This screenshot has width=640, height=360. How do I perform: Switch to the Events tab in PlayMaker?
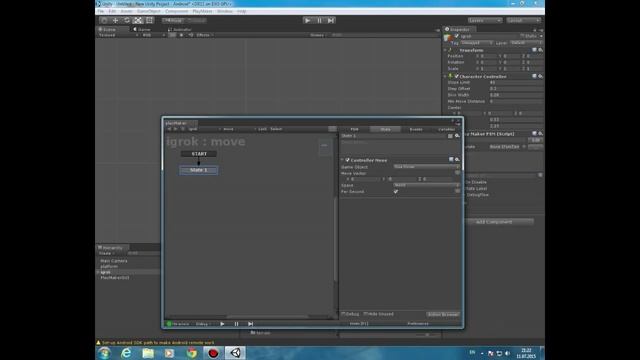416,129
